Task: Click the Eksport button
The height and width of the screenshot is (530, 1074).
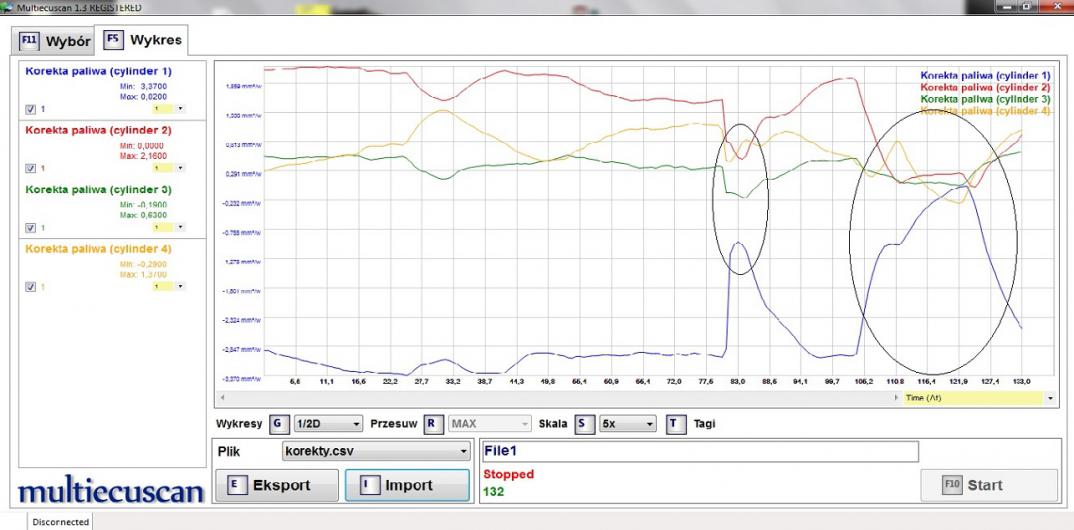Action: point(277,485)
